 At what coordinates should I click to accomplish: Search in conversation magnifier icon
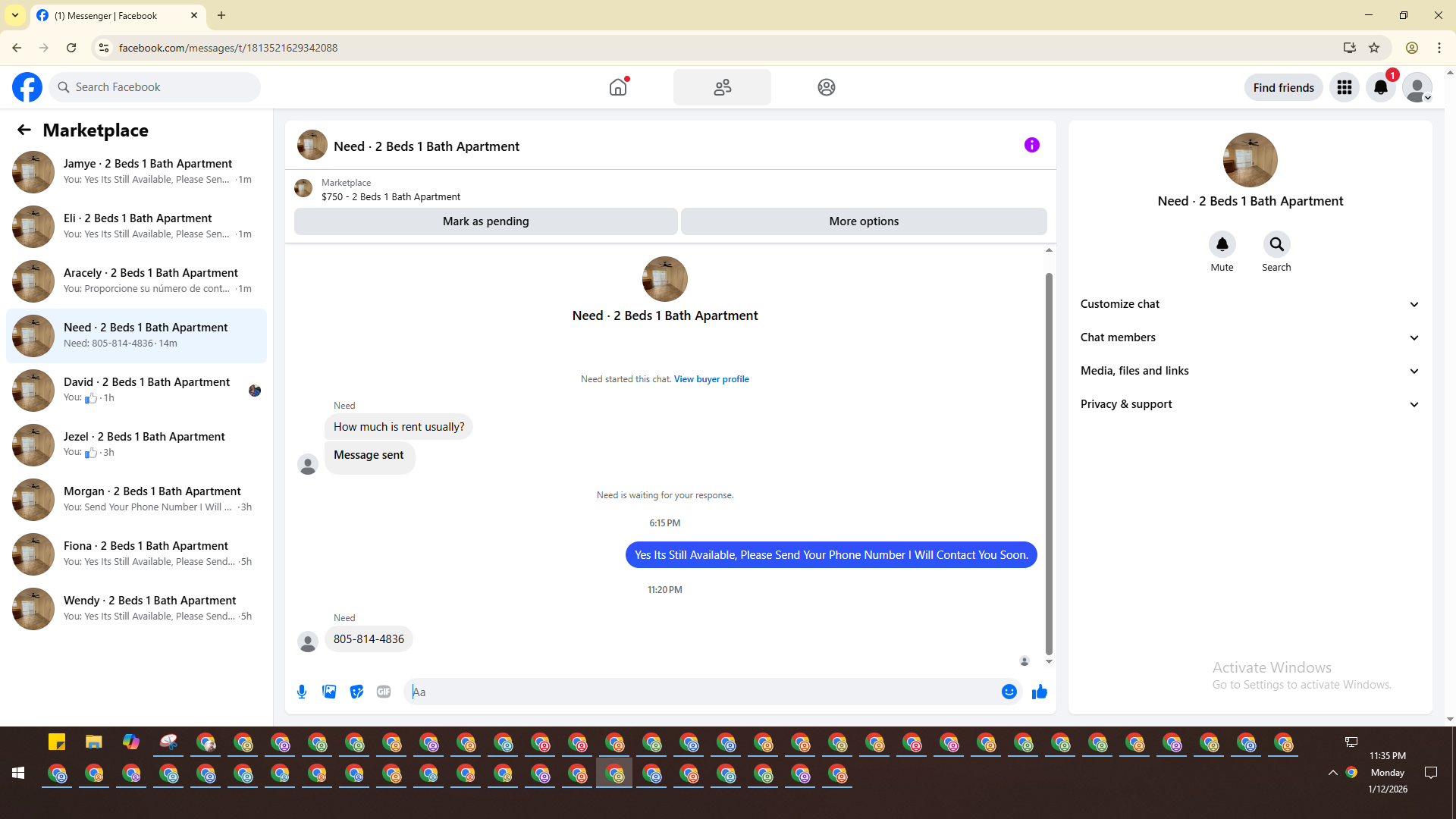1276,244
